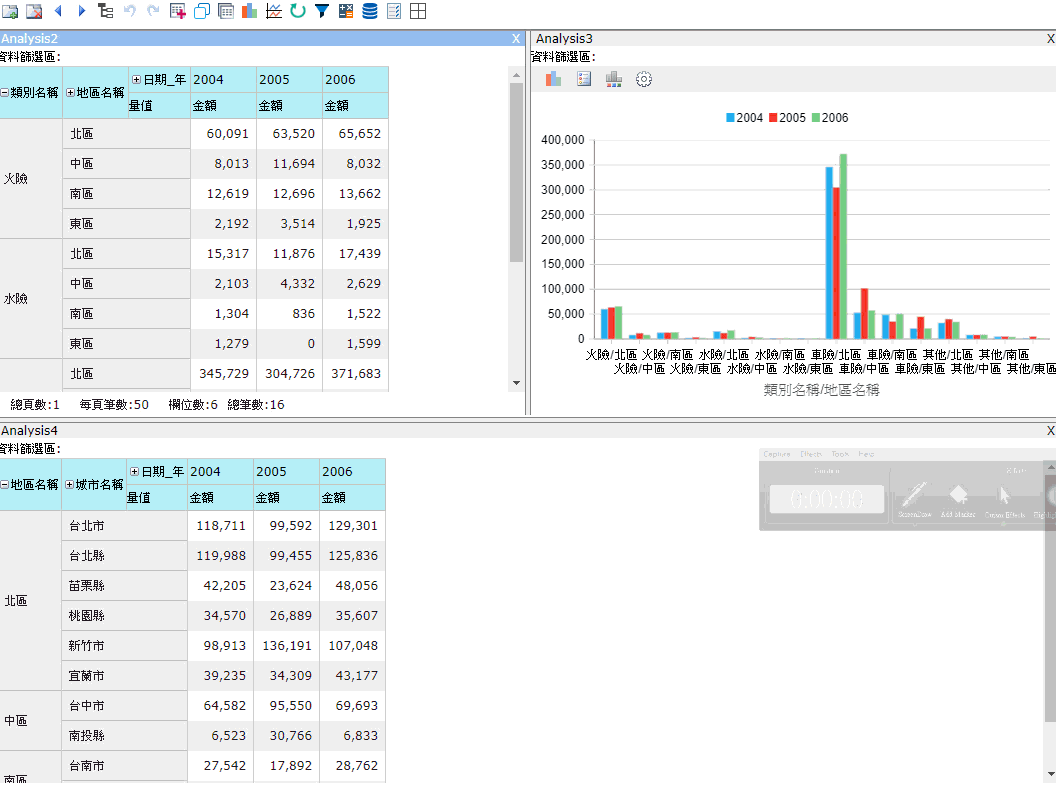
Task: Click the 2004 column header in Analysis2
Action: pos(223,79)
